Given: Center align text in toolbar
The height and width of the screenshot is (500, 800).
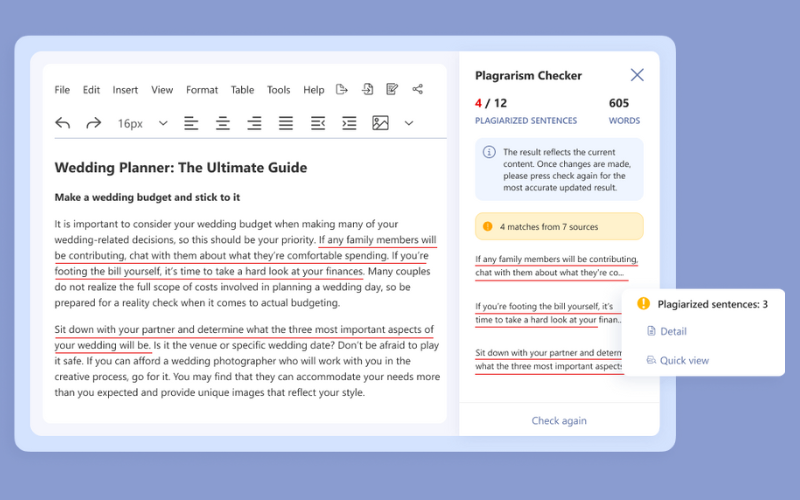Looking at the screenshot, I should pos(222,123).
